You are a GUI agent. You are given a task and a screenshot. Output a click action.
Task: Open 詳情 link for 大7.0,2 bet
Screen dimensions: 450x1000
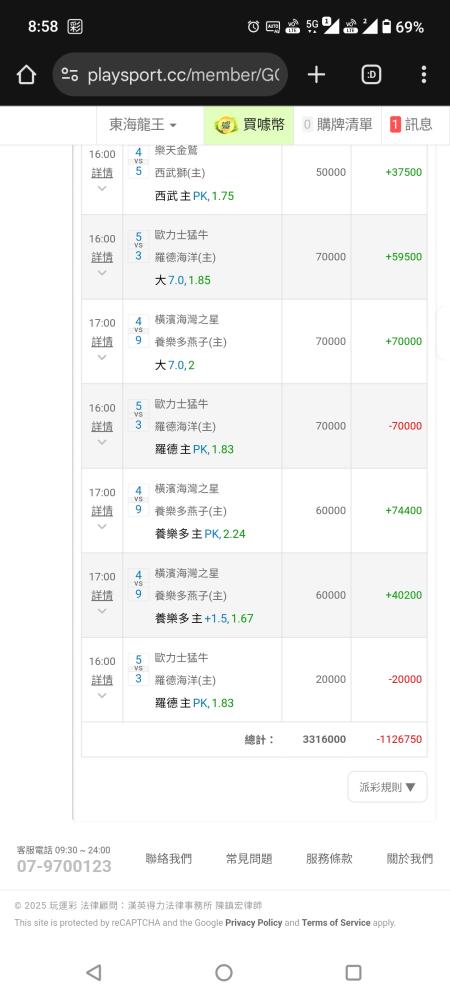pos(102,342)
